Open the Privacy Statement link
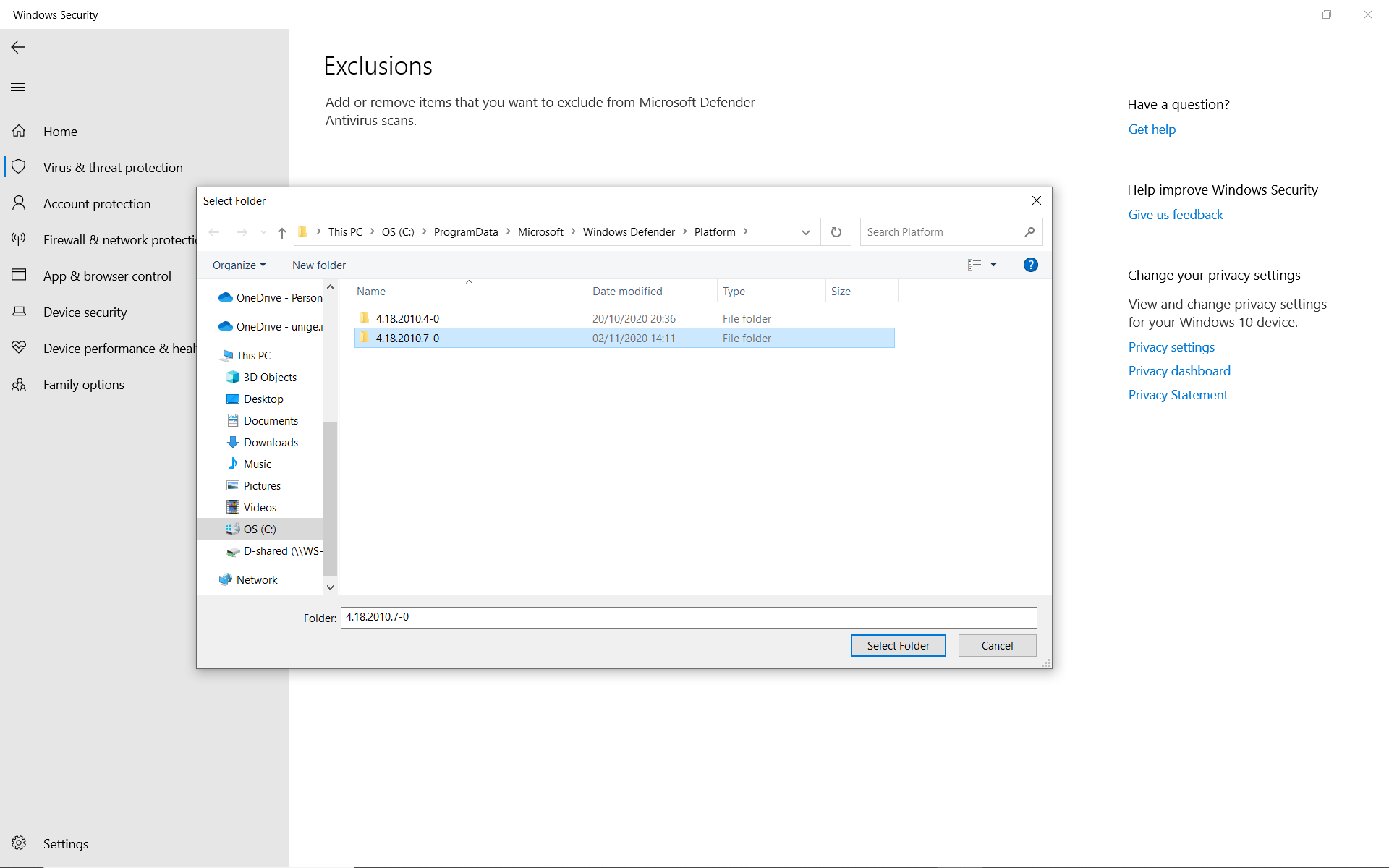 (1178, 394)
